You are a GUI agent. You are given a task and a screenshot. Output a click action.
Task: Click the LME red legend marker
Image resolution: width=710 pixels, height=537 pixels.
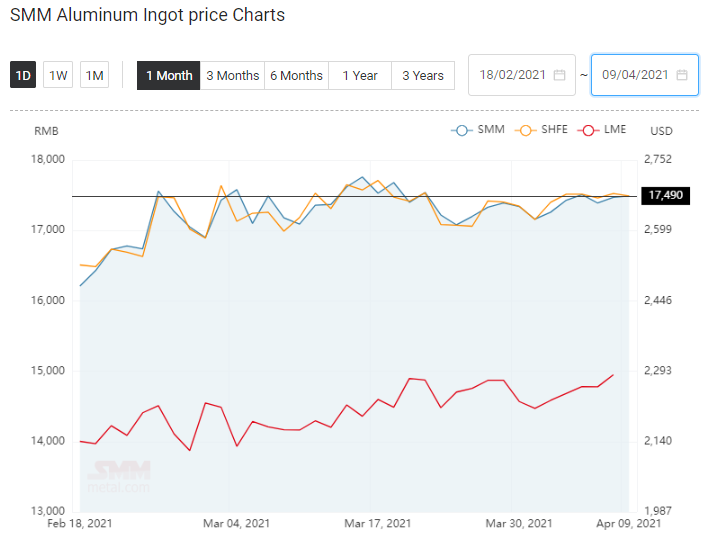pyautogui.click(x=588, y=131)
